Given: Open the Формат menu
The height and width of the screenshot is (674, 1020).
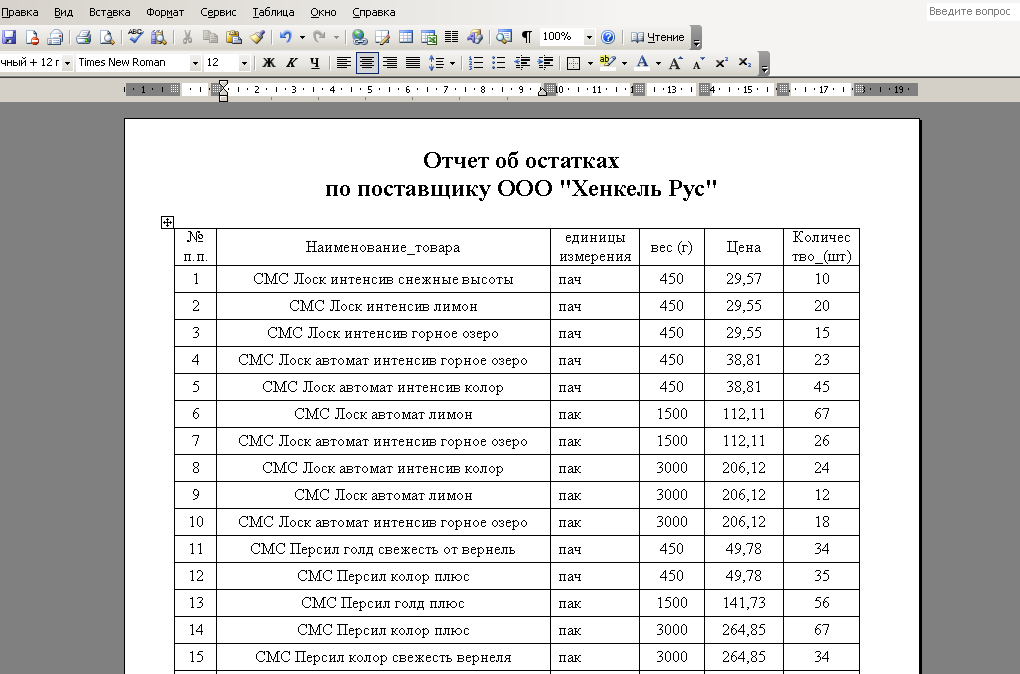Looking at the screenshot, I should pos(165,12).
